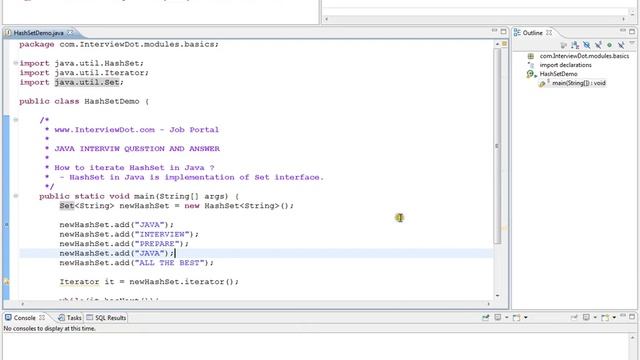Image resolution: width=640 pixels, height=360 pixels.
Task: Select the HashSetDemo class in Outline
Action: point(558,74)
